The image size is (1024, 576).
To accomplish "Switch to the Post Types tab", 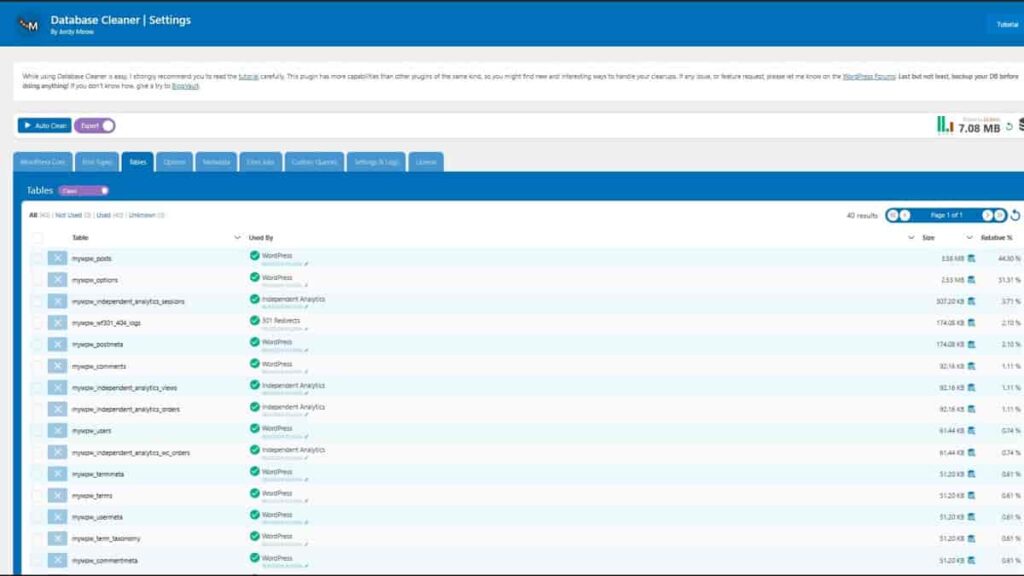I will [x=97, y=162].
